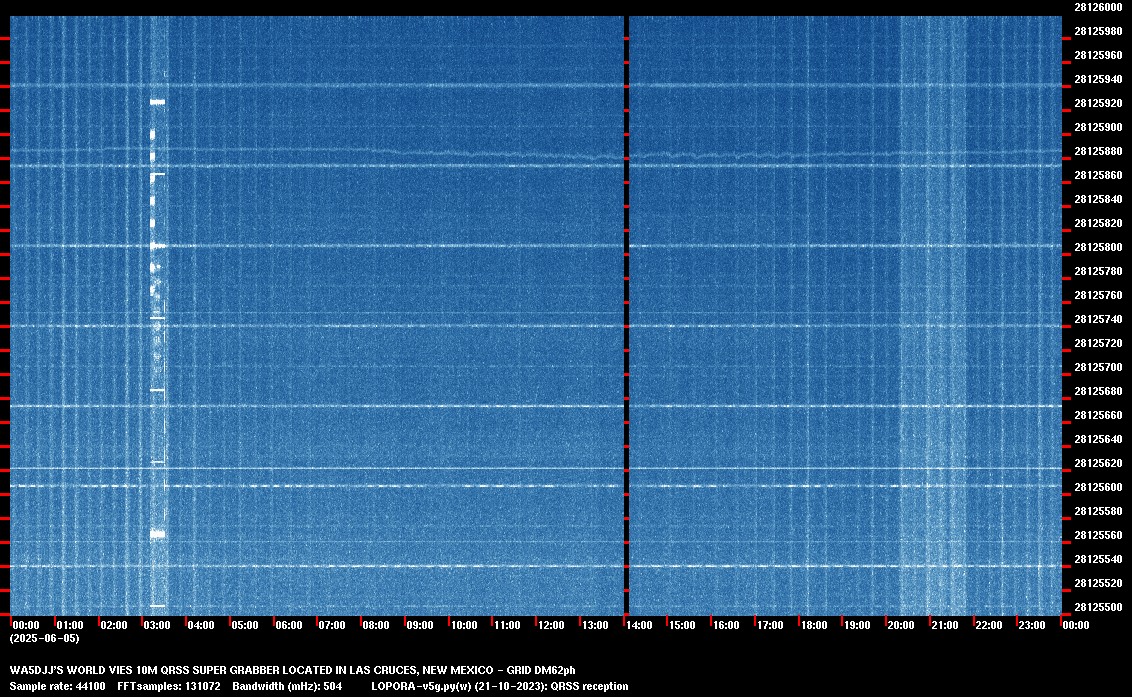Click the 21:00 time axis label
1132x697 pixels.
pyautogui.click(x=944, y=625)
